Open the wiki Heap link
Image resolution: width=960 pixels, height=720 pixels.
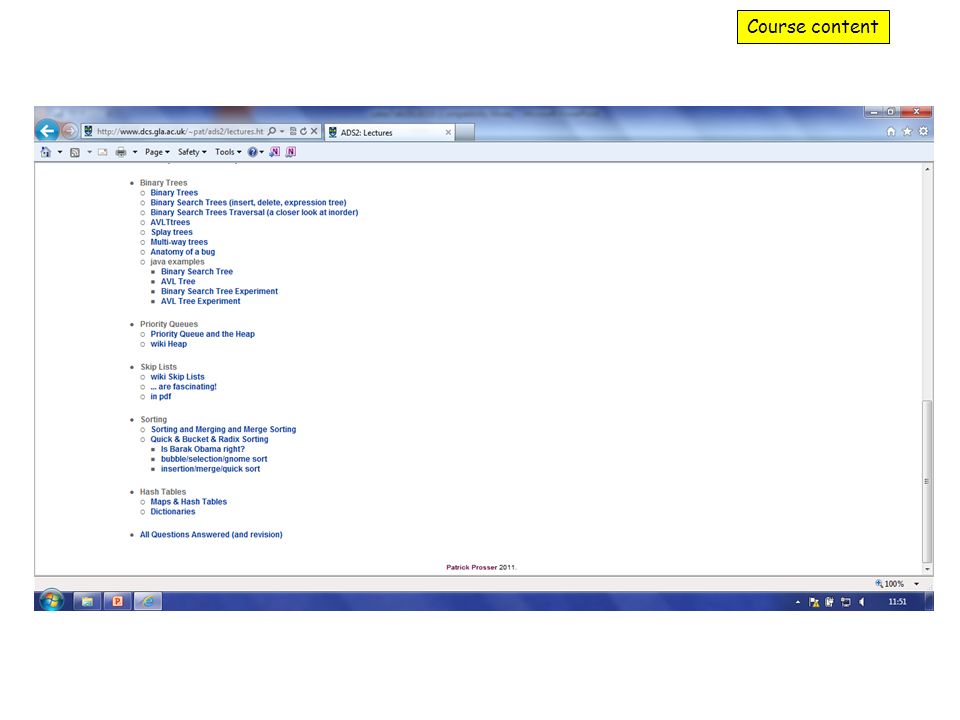pyautogui.click(x=168, y=343)
